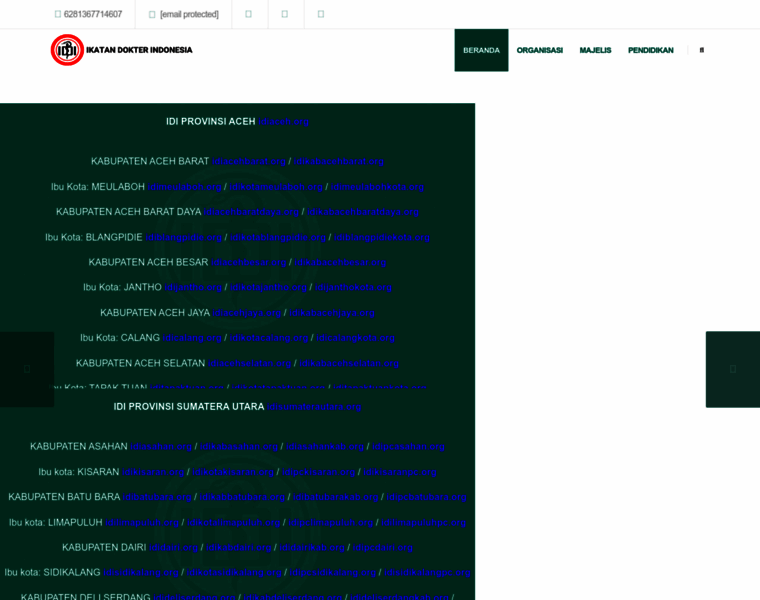This screenshot has height=600, width=760.
Task: Open the idikotacalang.org link
Action: coord(269,338)
